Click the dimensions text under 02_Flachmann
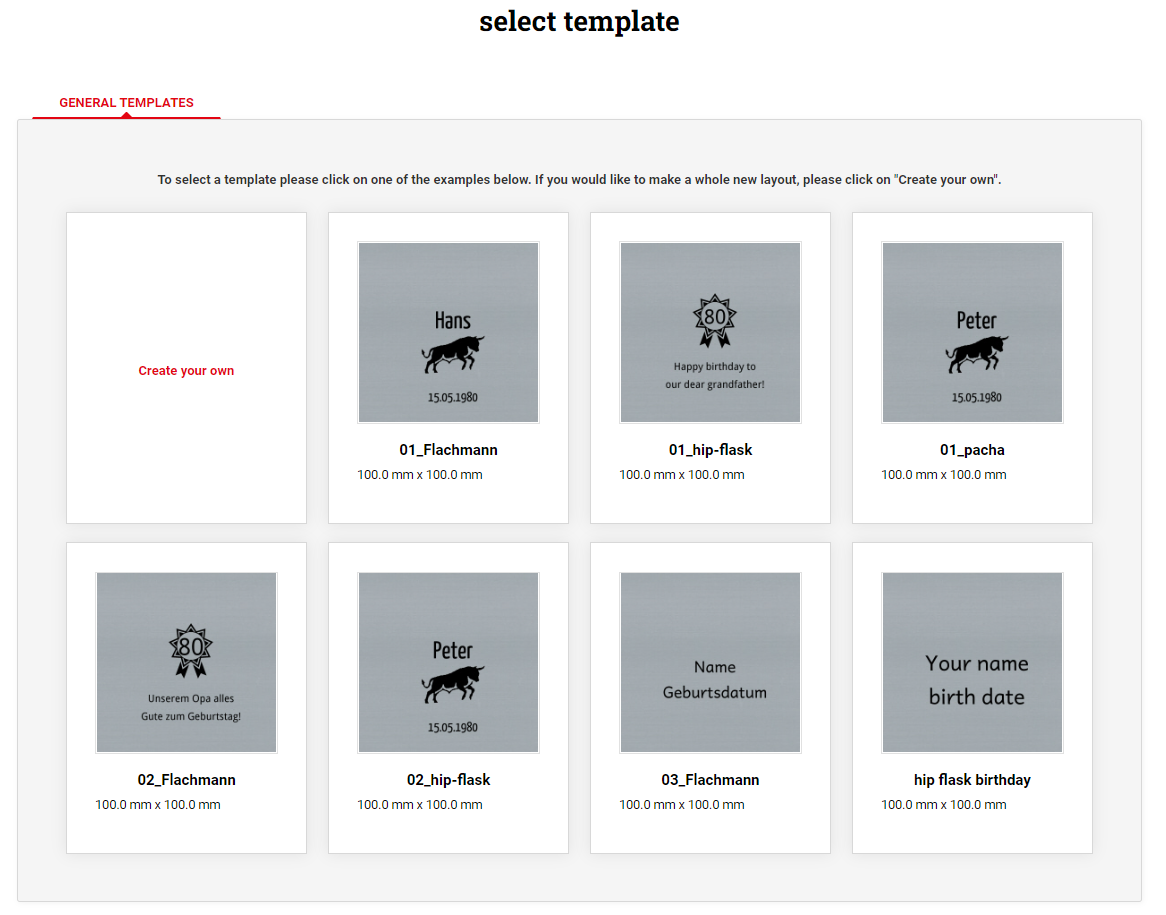The width and height of the screenshot is (1166, 915). (158, 805)
